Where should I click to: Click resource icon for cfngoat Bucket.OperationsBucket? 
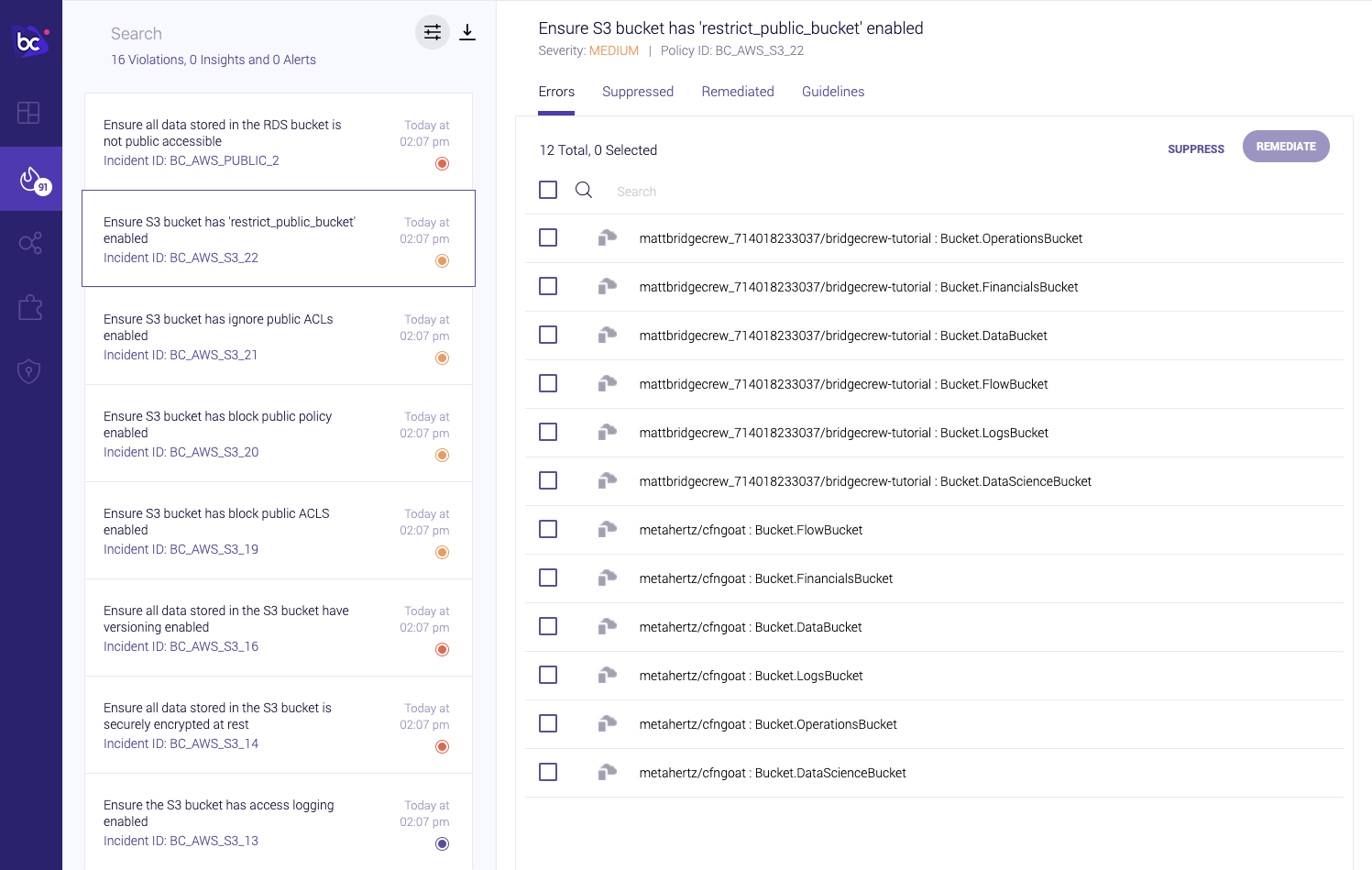pyautogui.click(x=607, y=724)
